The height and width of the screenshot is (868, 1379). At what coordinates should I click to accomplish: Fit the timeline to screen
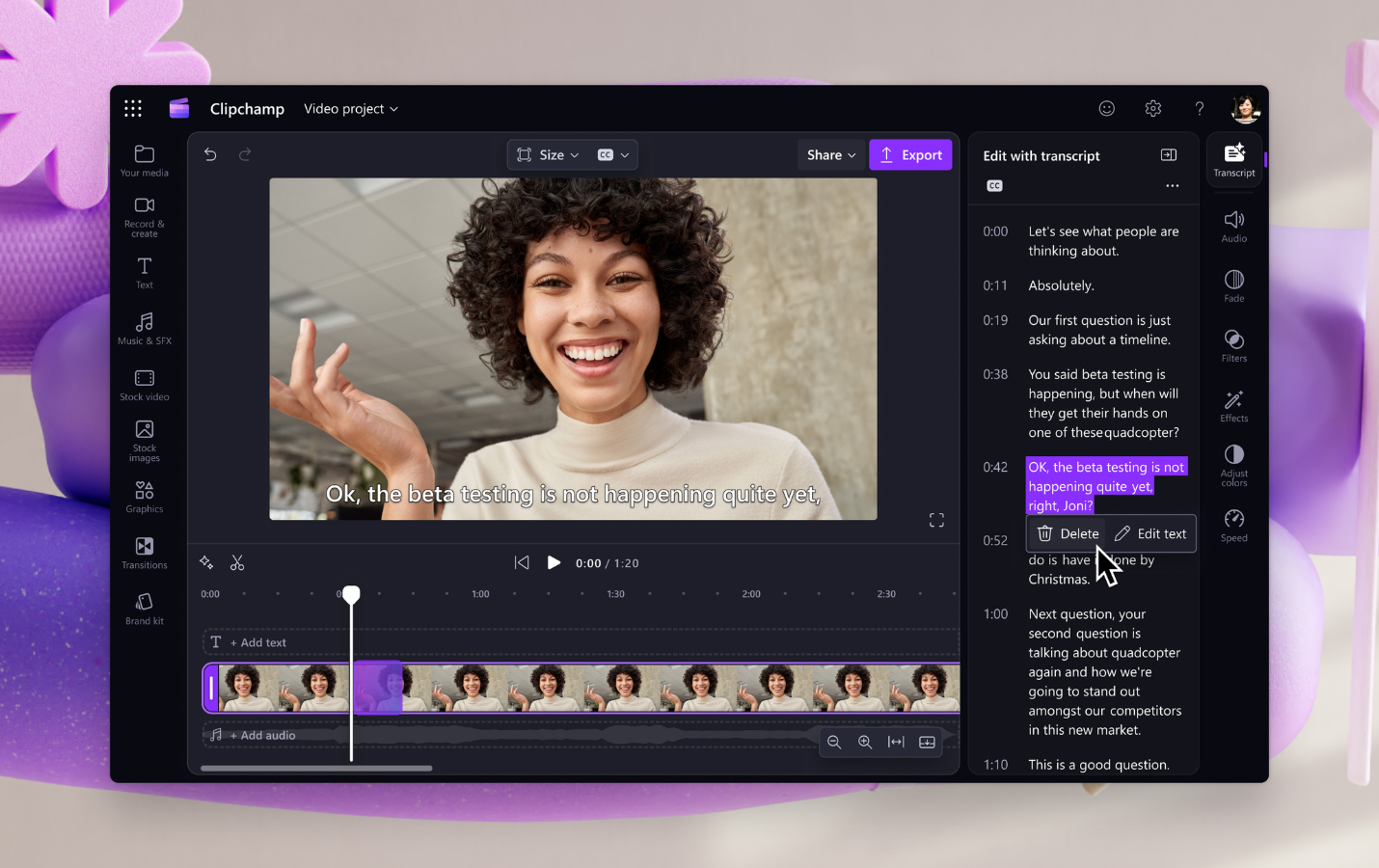pyautogui.click(x=896, y=742)
